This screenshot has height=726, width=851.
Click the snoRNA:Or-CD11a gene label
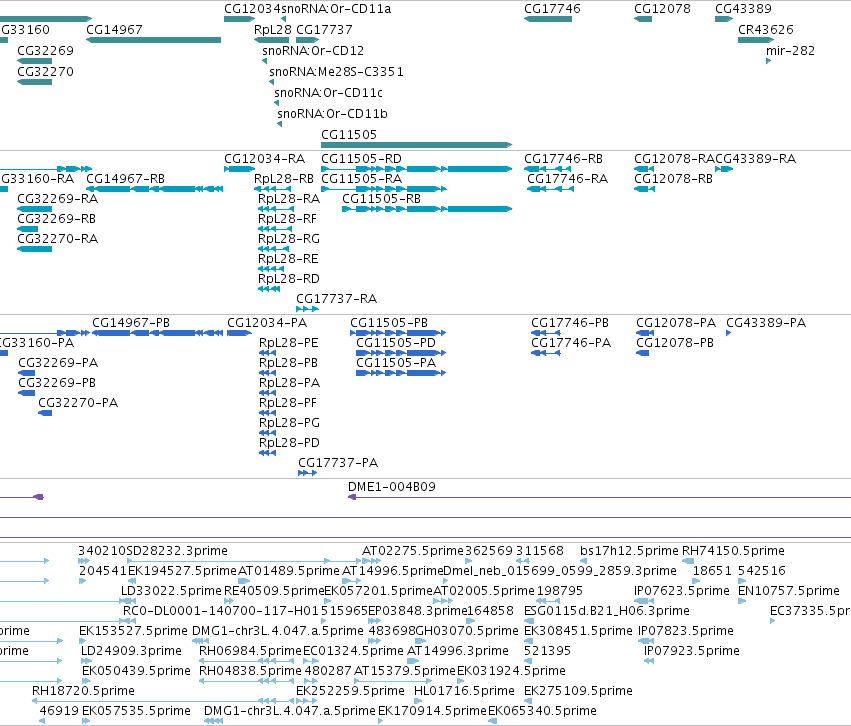coord(336,9)
